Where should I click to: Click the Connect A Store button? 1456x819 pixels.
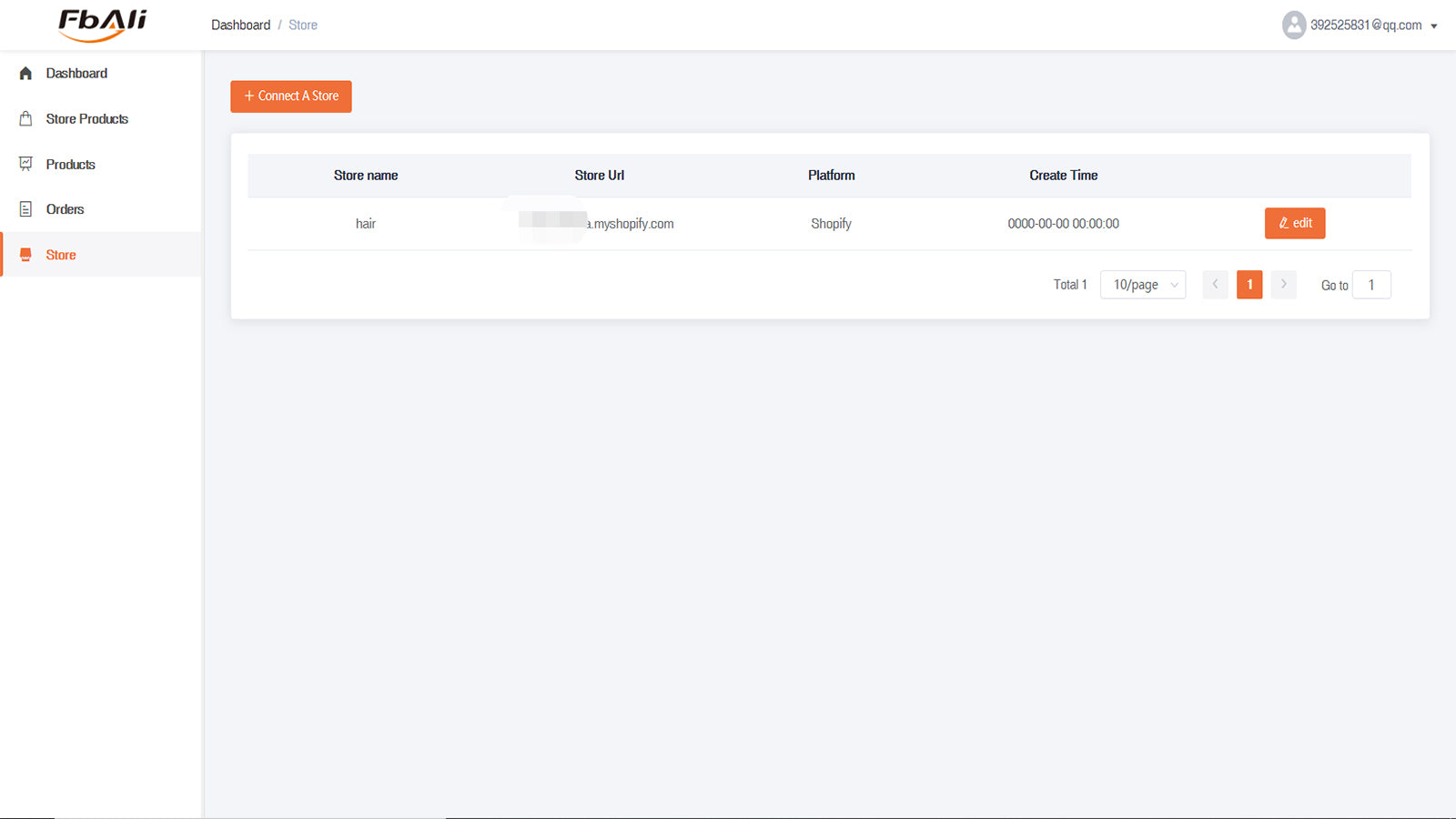(291, 96)
